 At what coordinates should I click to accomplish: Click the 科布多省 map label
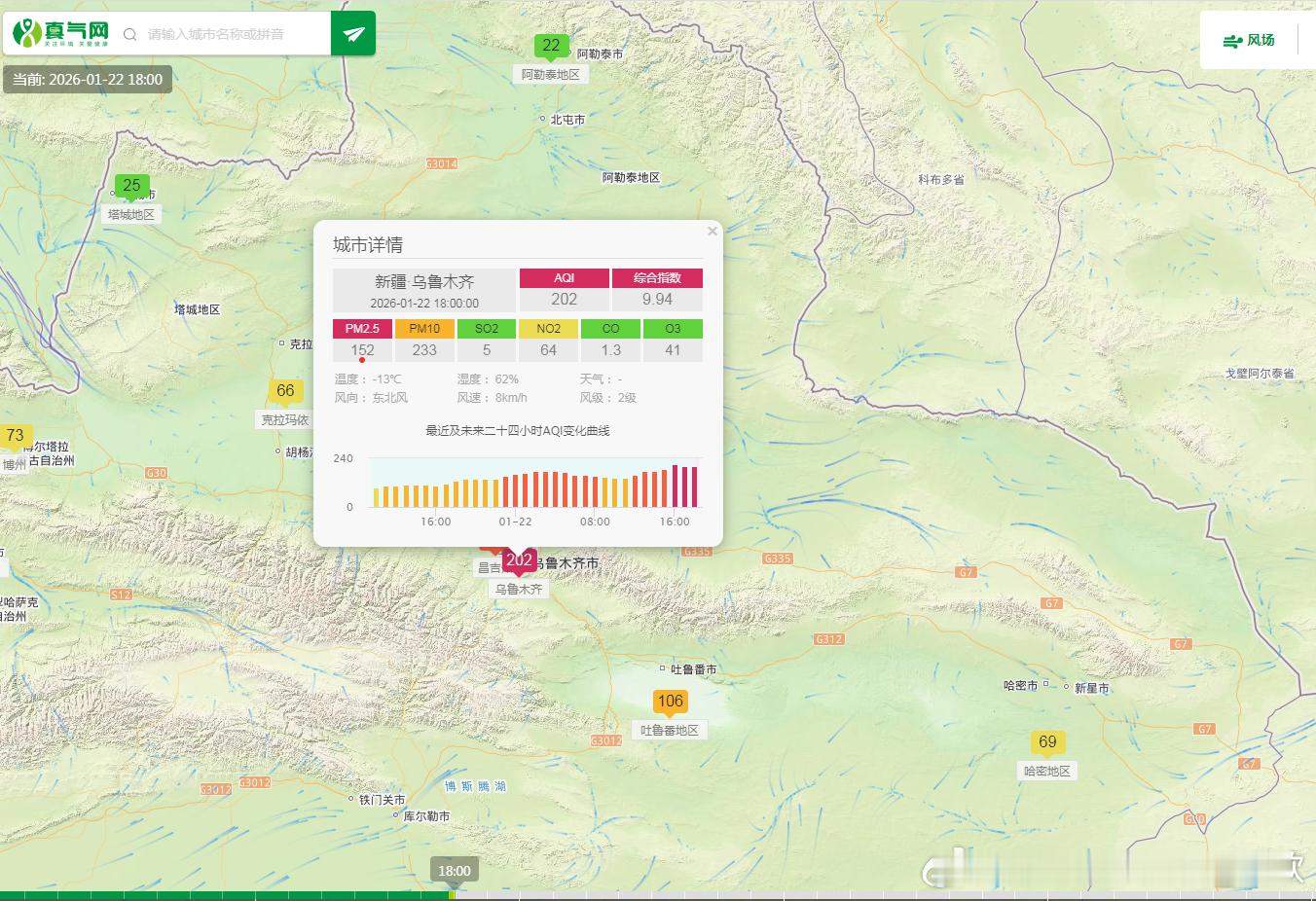pyautogui.click(x=941, y=180)
